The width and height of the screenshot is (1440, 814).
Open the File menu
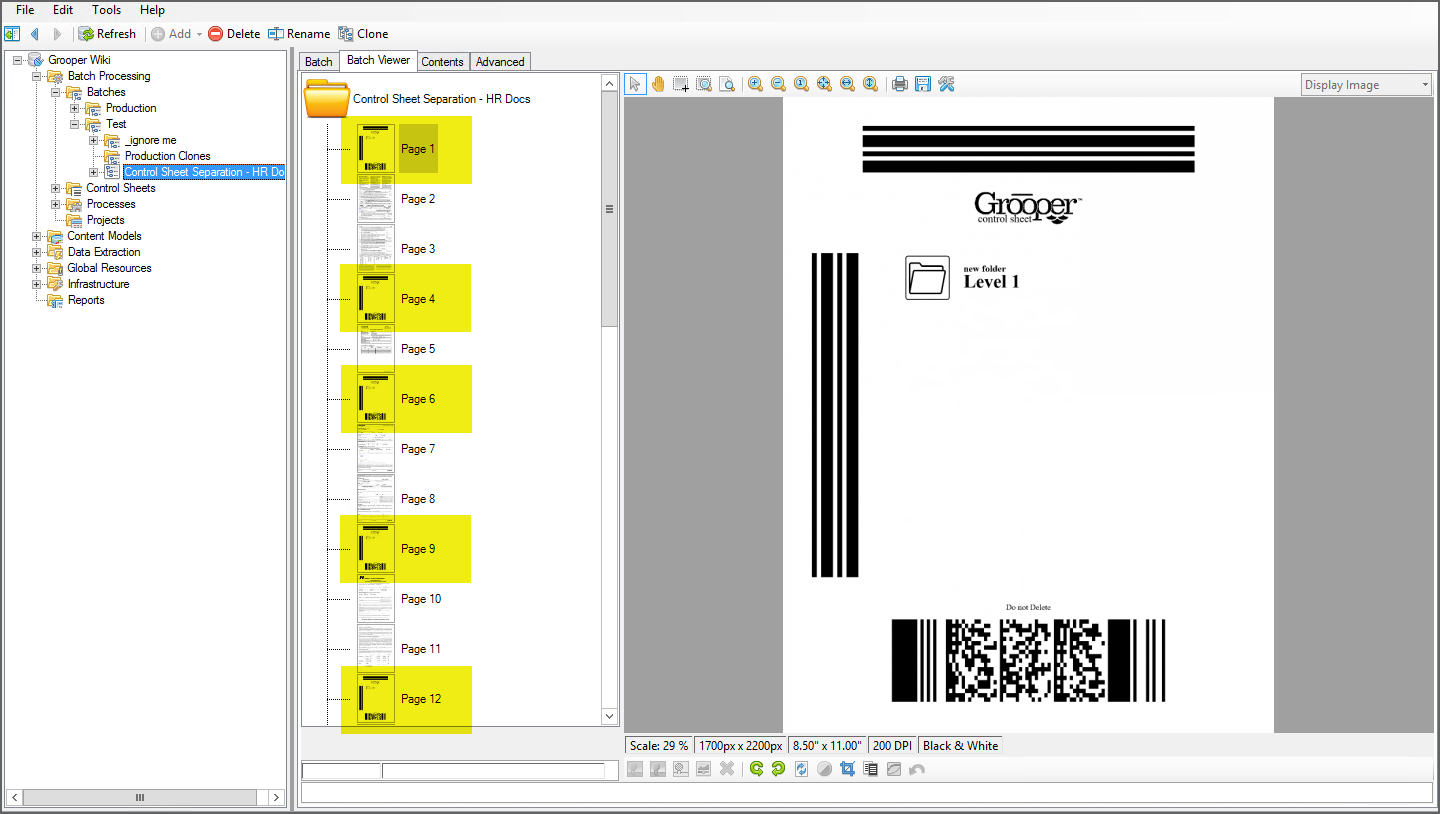click(25, 10)
